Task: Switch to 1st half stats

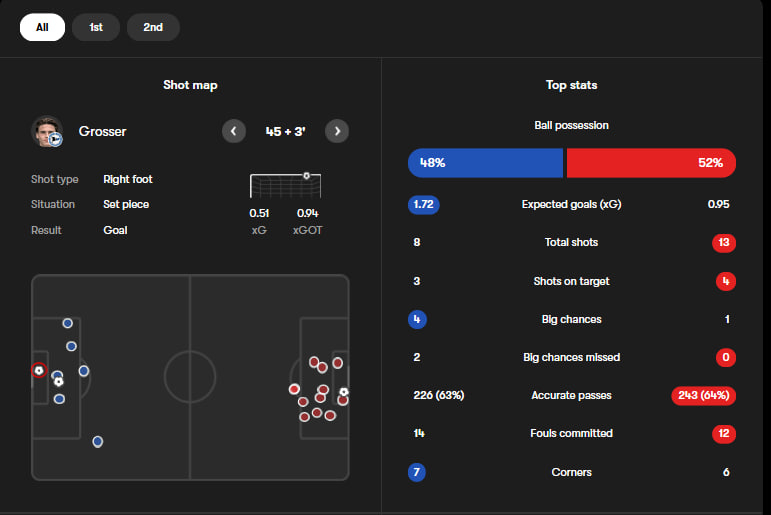Action: [96, 27]
